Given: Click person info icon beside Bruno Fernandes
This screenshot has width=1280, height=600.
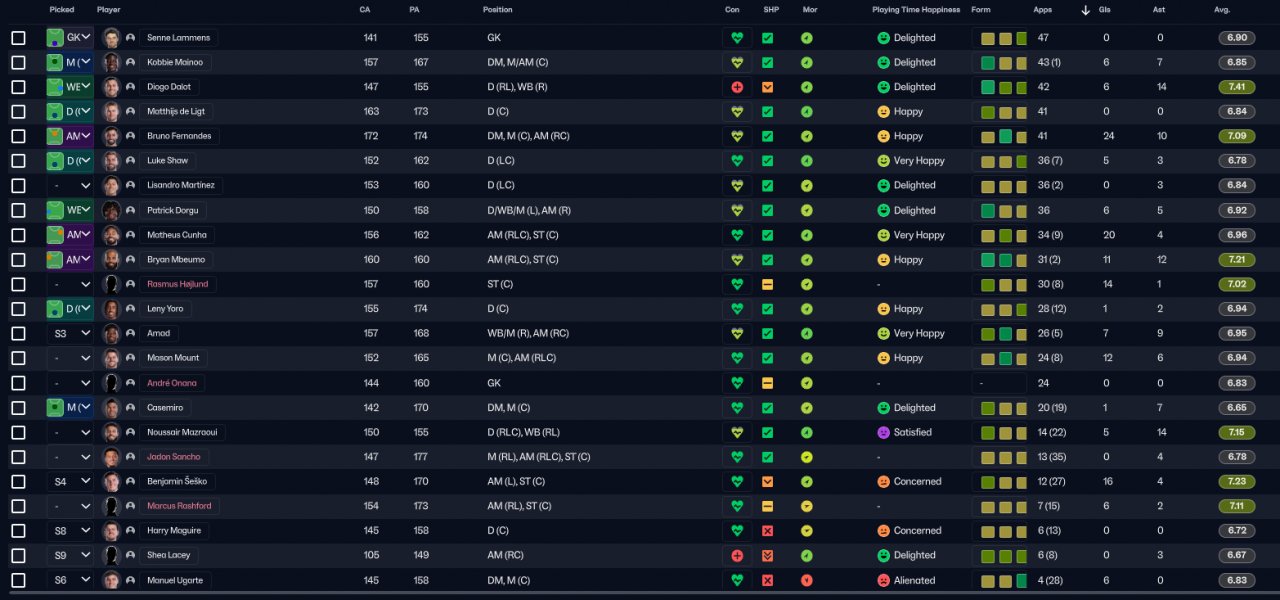Looking at the screenshot, I should coord(130,136).
